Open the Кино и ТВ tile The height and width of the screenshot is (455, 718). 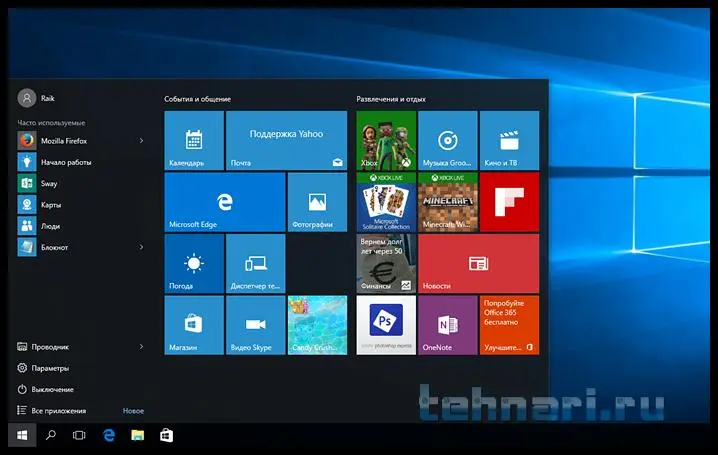click(x=509, y=141)
